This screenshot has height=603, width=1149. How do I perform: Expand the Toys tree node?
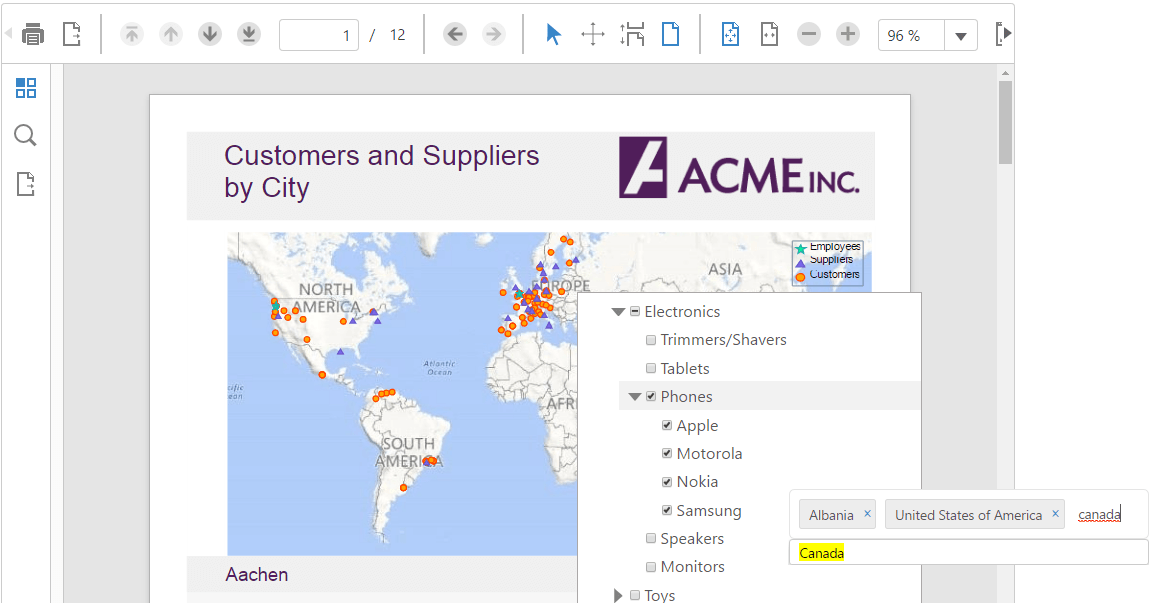[x=617, y=594]
